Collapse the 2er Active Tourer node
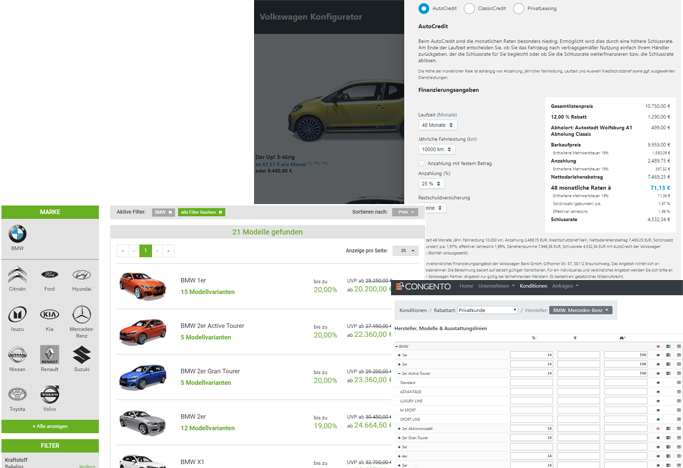 (x=399, y=373)
